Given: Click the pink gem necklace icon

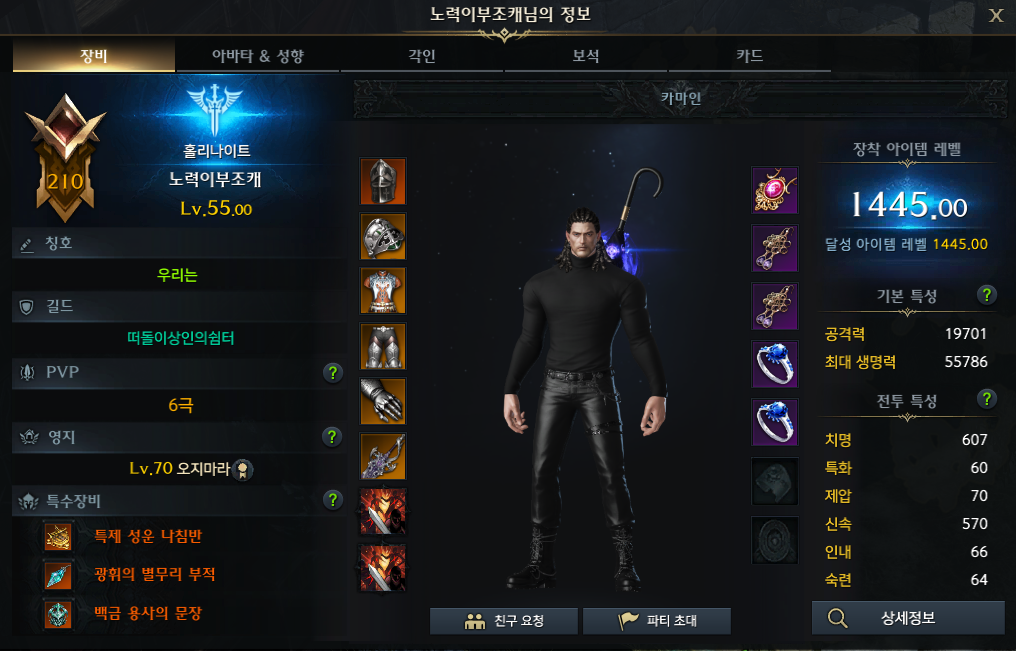Looking at the screenshot, I should (x=775, y=190).
